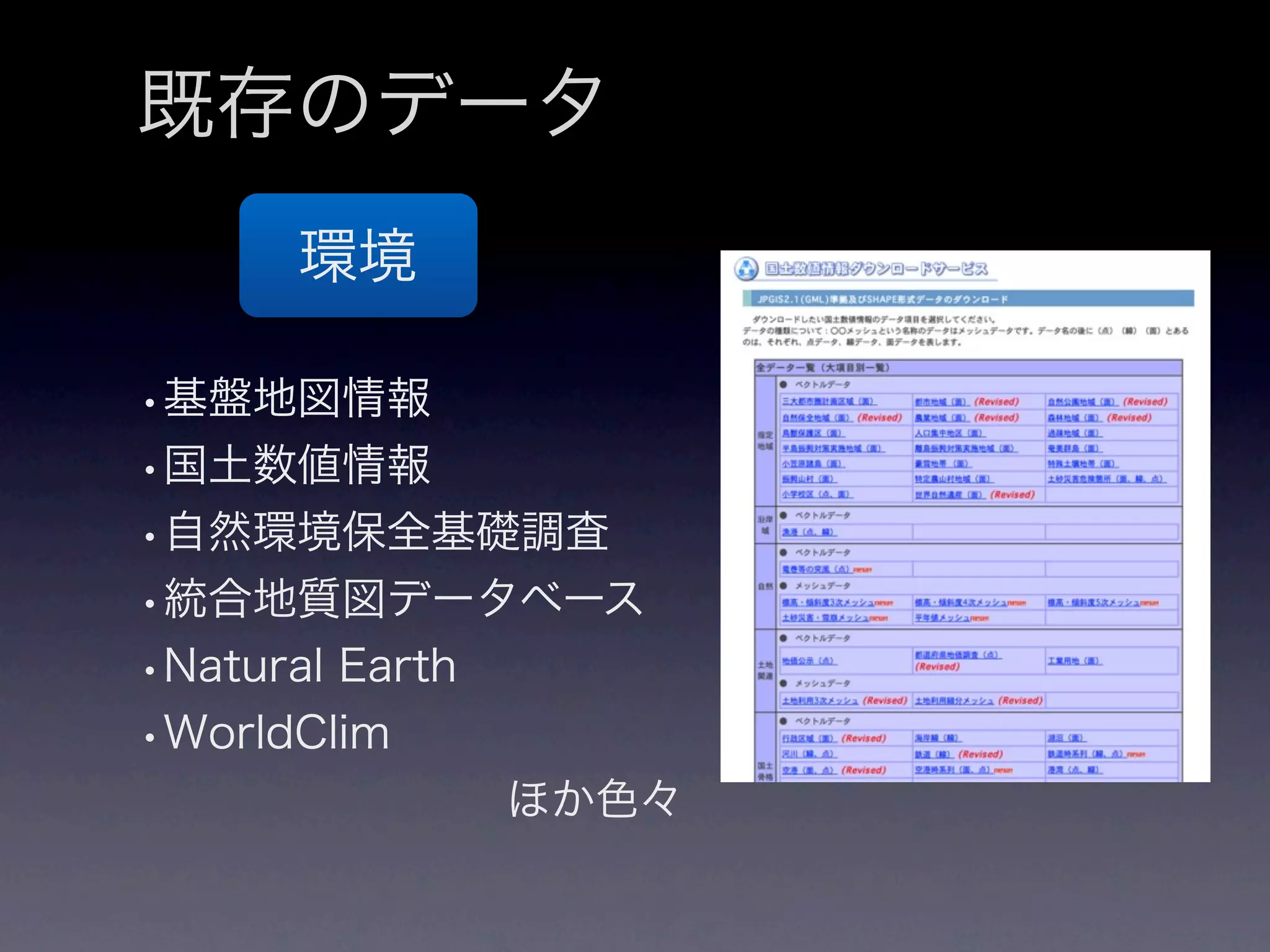This screenshot has width=1270, height=952.
Task: Open the 空港(面、点) link
Action: click(809, 770)
